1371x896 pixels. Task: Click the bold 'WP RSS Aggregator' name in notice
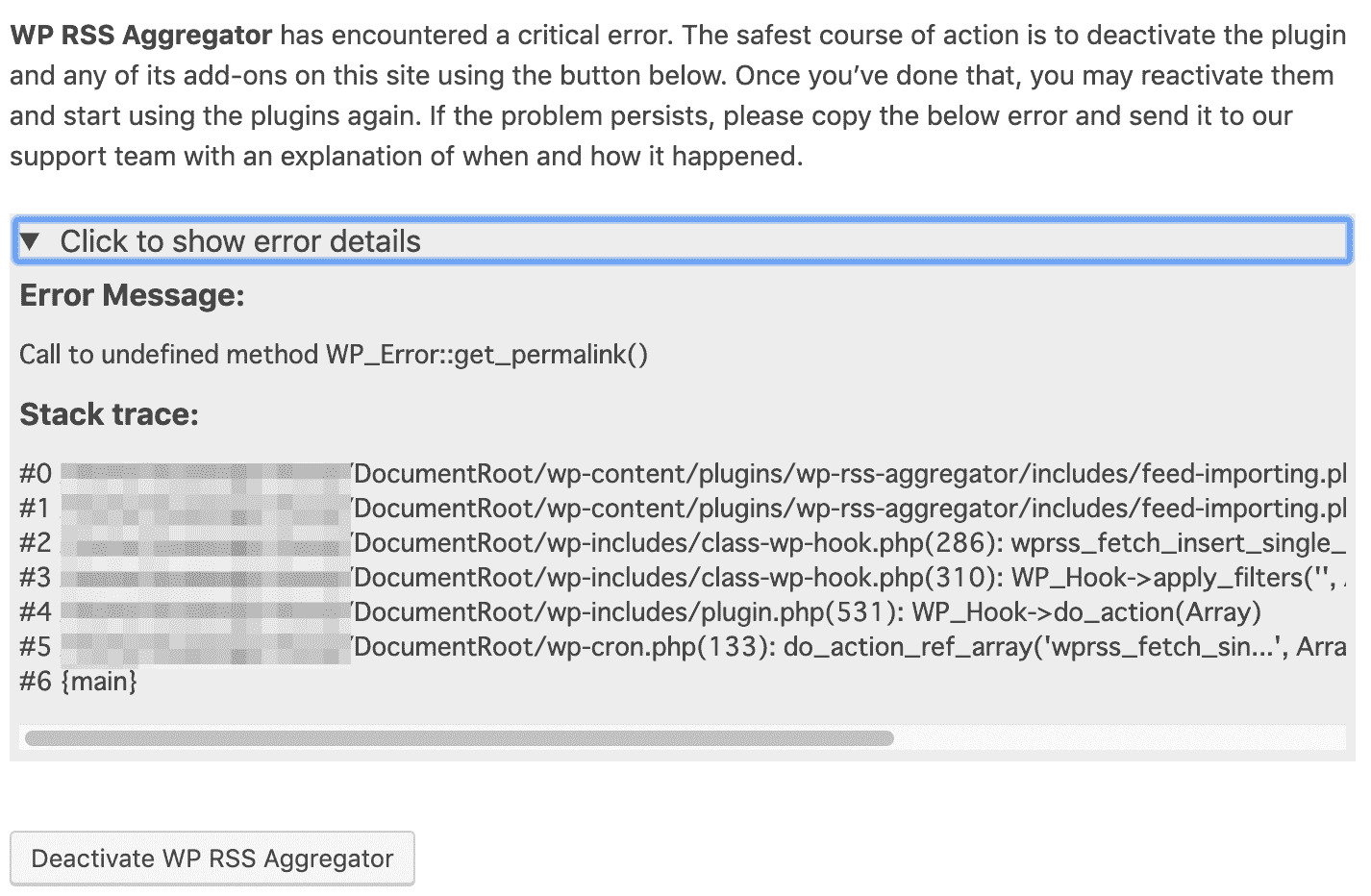(141, 36)
